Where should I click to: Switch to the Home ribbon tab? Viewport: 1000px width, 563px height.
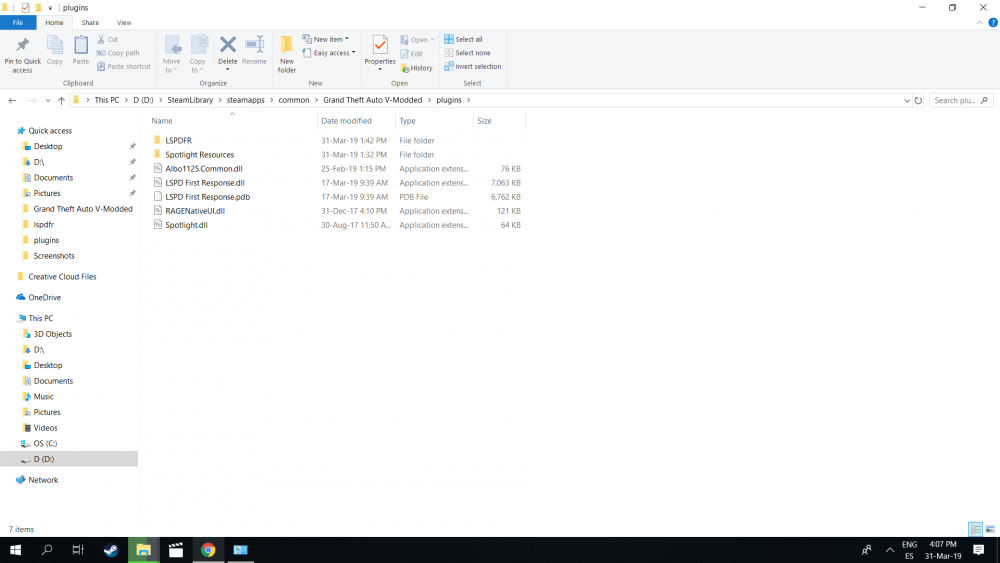pyautogui.click(x=54, y=22)
